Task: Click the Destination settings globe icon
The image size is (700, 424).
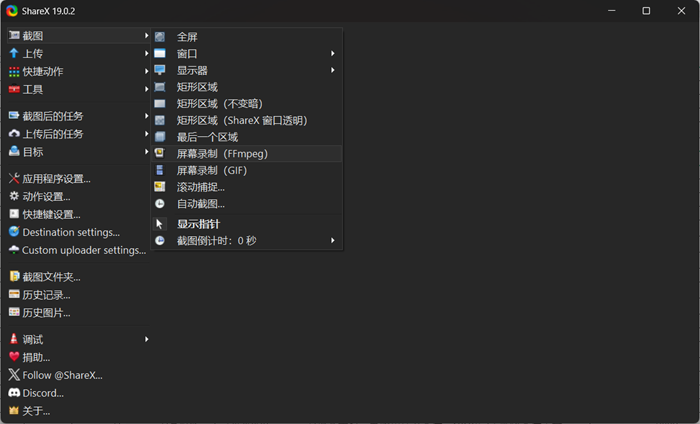Action: (14, 232)
